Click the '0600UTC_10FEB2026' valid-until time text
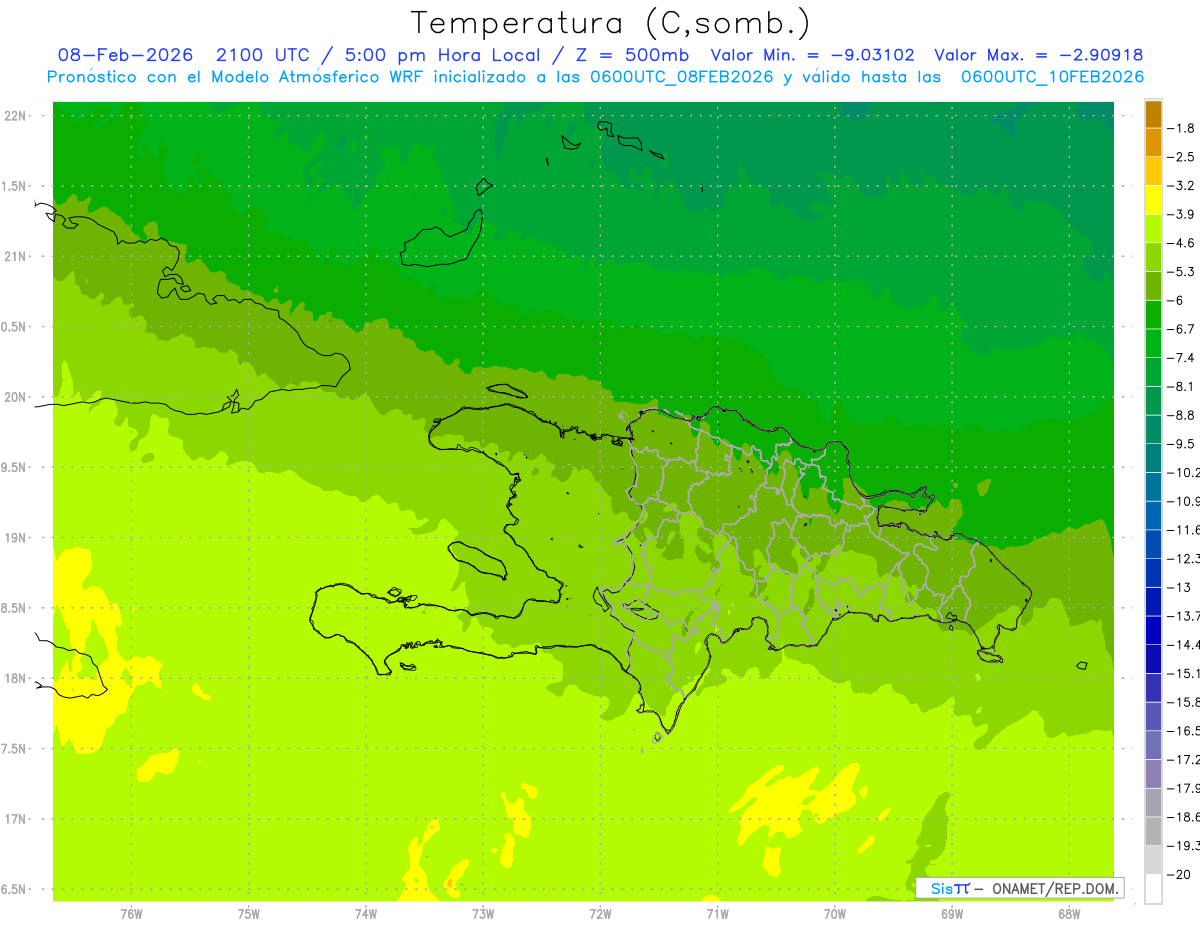This screenshot has width=1200, height=927. [1052, 77]
